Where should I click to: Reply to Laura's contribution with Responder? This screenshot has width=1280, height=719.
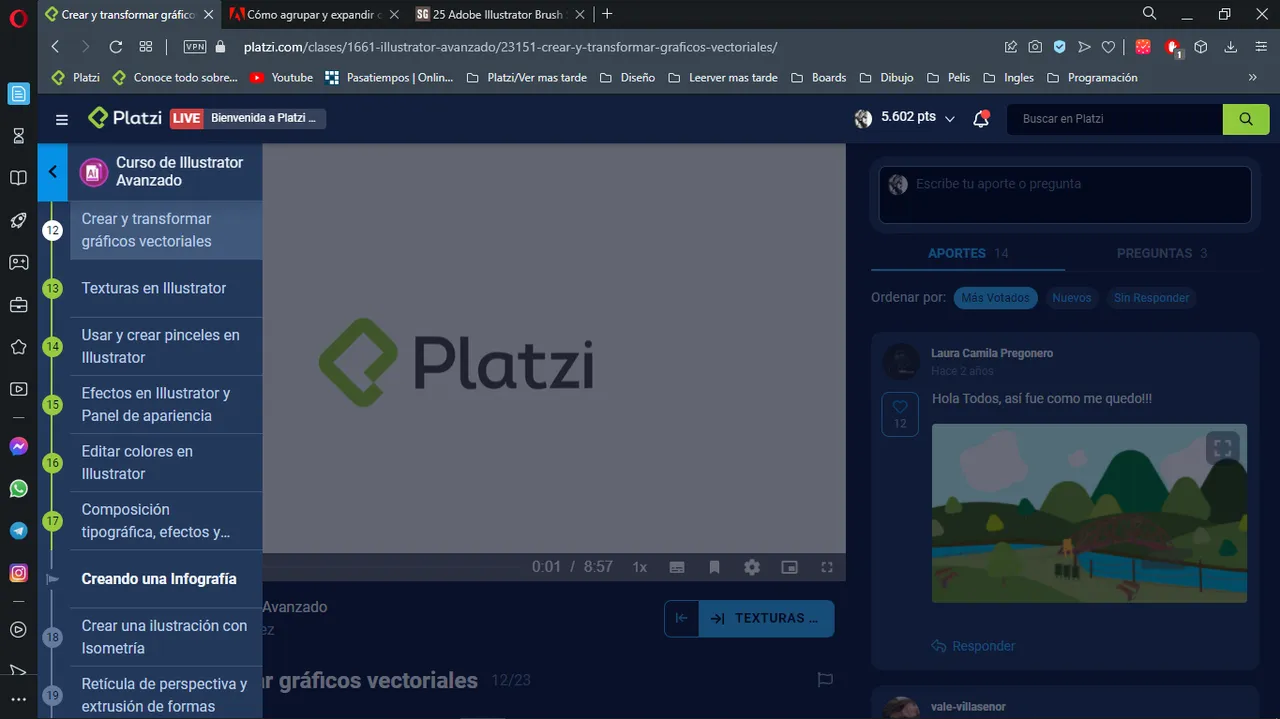(973, 646)
